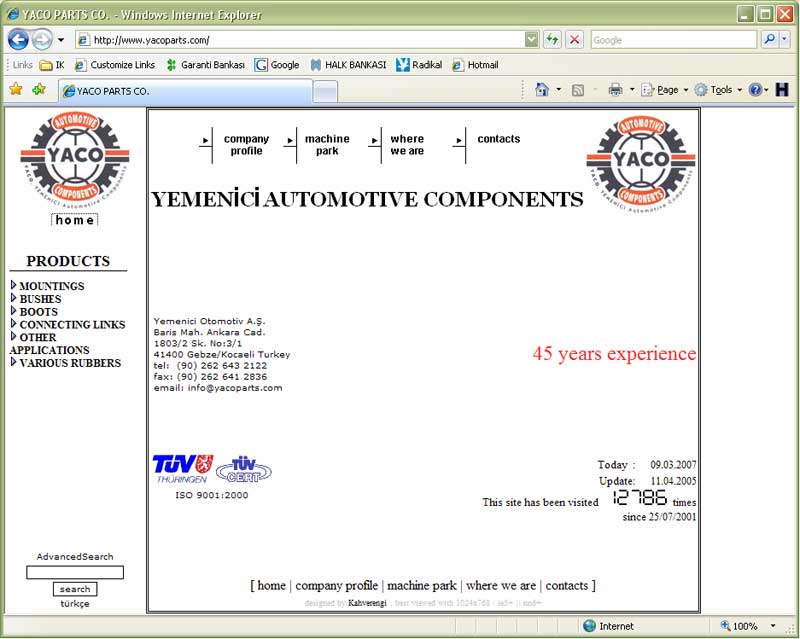
Task: Expand the Print dropdown arrow
Action: pos(632,90)
